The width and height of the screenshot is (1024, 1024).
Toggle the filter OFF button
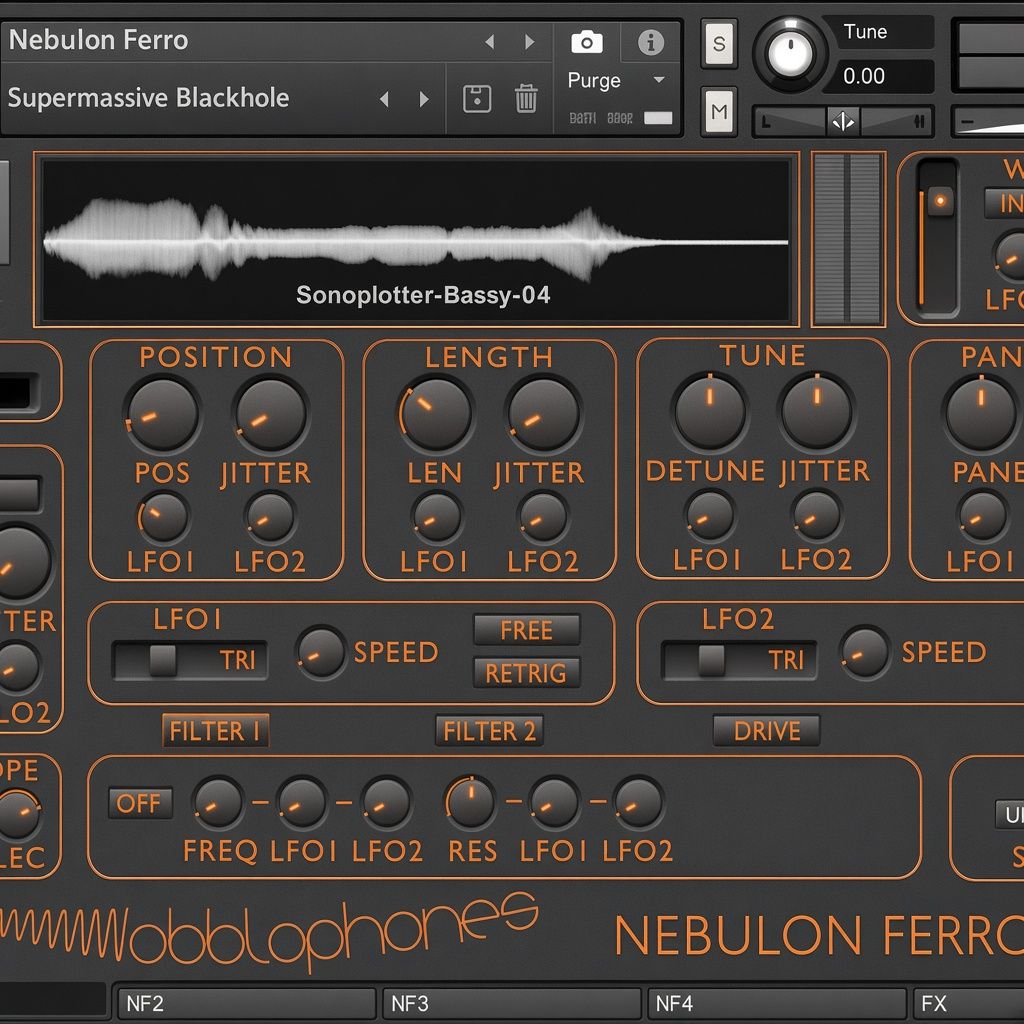[140, 803]
